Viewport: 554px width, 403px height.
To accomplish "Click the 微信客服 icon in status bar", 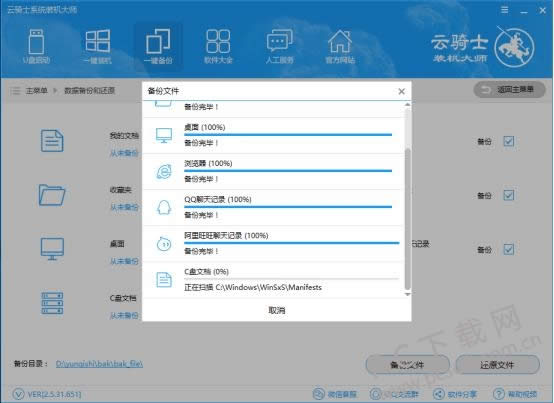I will pyautogui.click(x=319, y=394).
